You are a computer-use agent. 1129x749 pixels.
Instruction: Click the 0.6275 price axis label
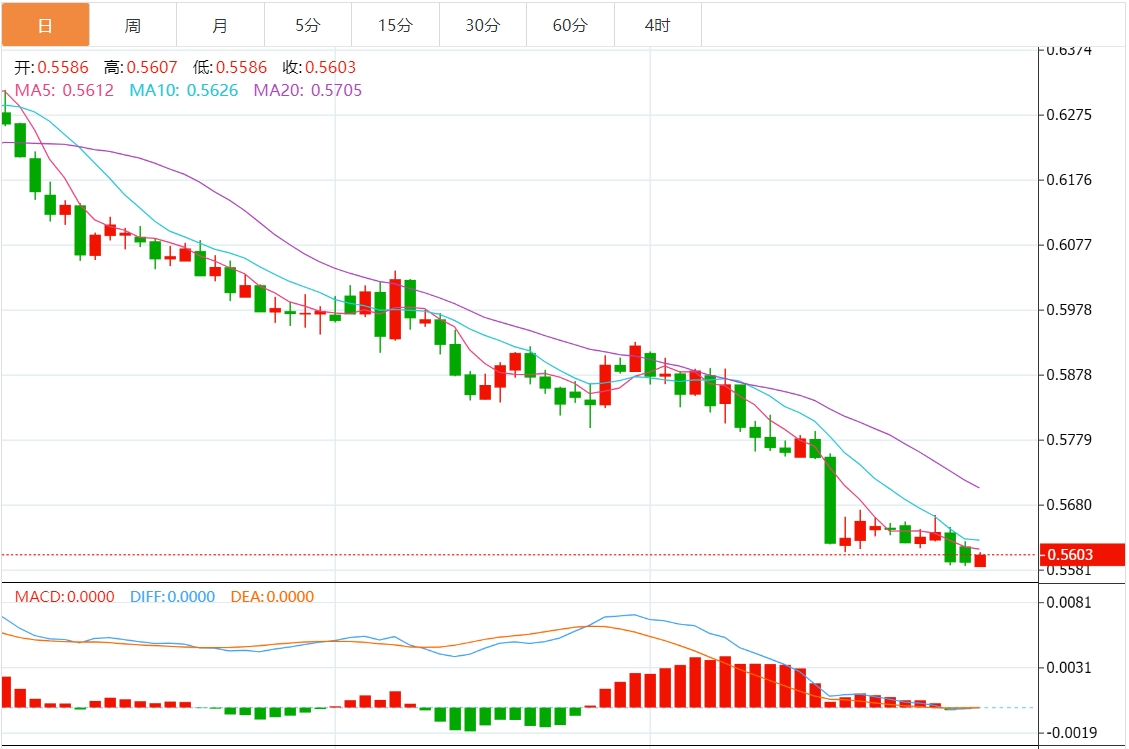tap(1069, 115)
